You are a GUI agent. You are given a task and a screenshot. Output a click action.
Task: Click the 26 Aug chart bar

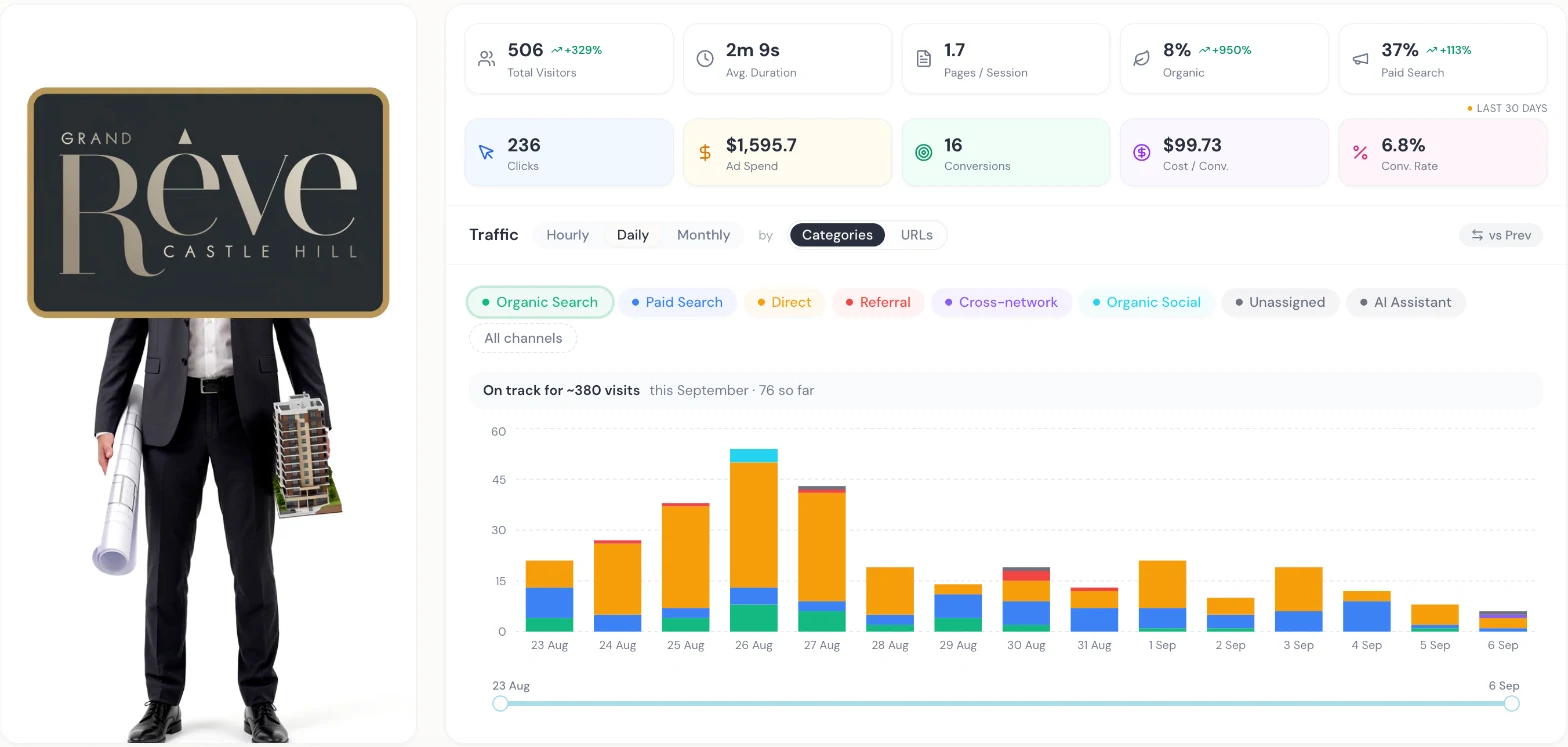click(754, 540)
